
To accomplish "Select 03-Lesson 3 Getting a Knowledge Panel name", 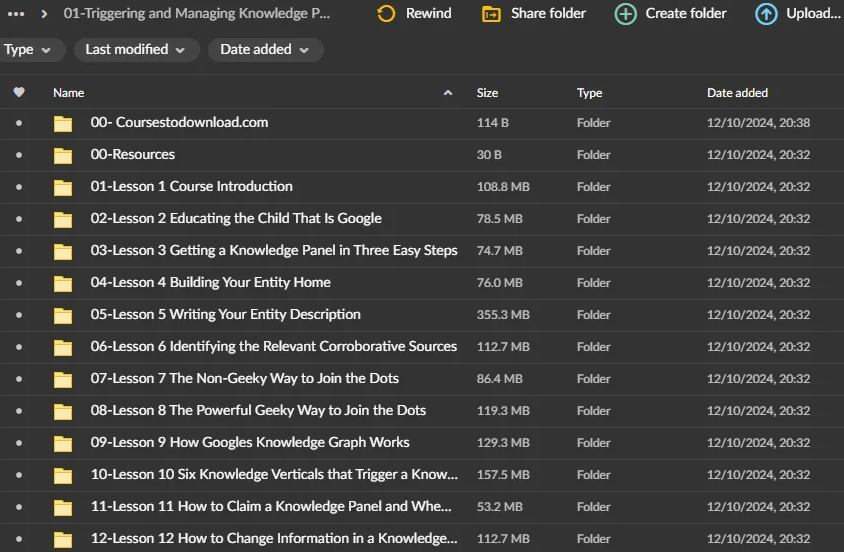I will [x=274, y=250].
